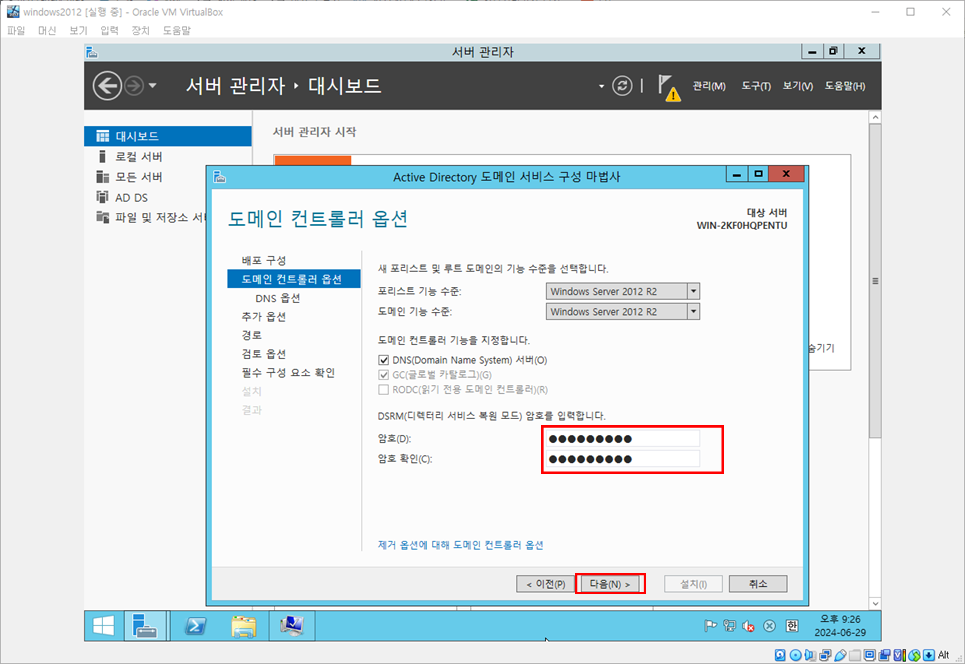Click the network tray icon
Viewport: 965px width, 664px height.
click(729, 626)
